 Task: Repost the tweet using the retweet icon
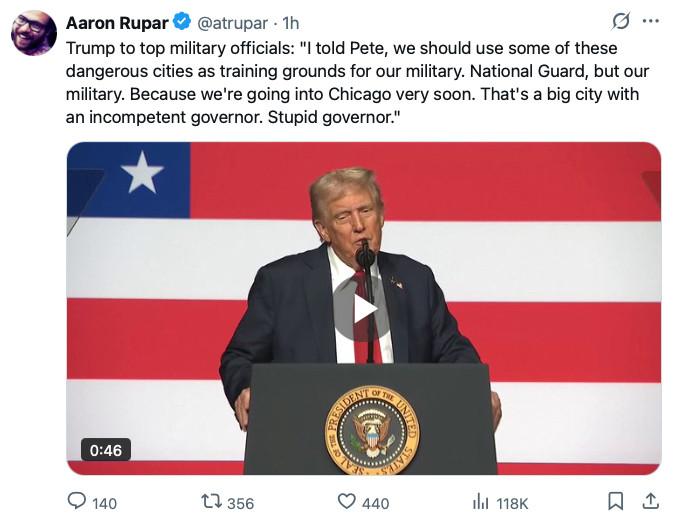click(212, 501)
